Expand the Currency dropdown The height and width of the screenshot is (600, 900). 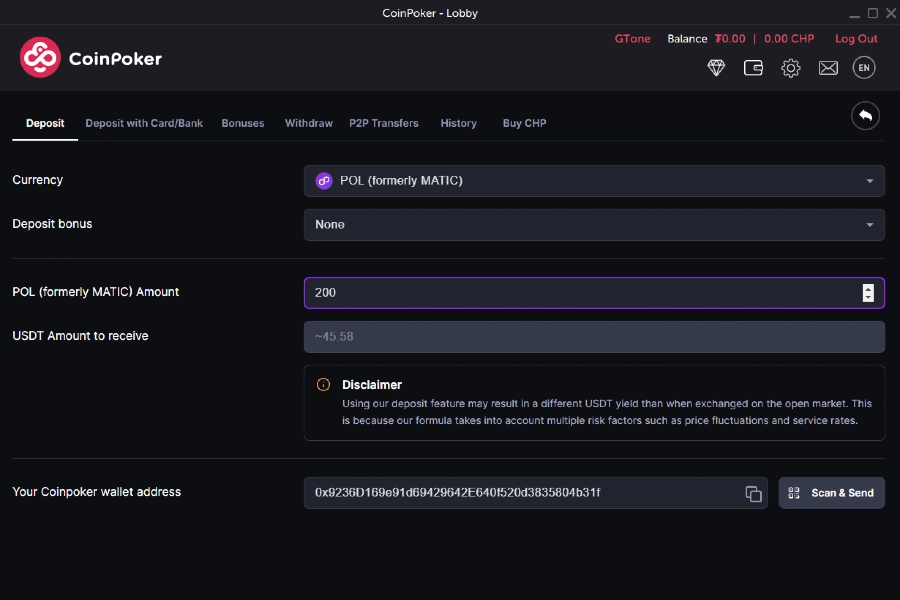click(x=594, y=181)
